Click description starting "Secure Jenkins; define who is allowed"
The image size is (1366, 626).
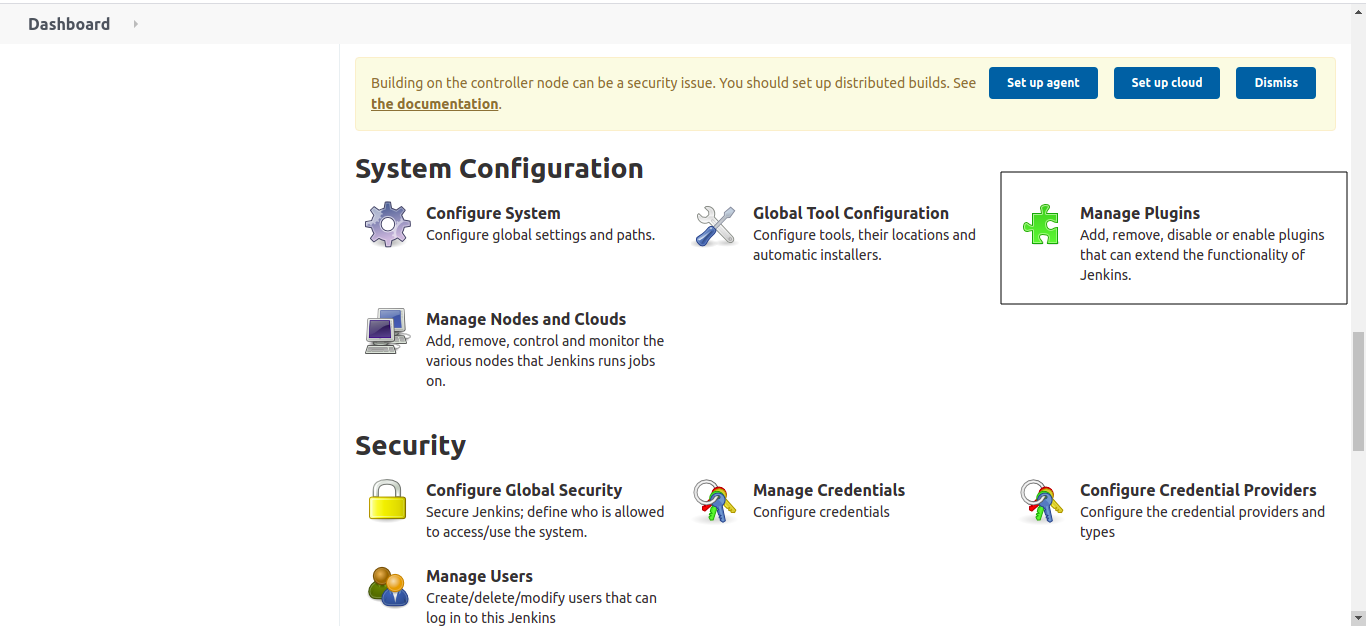(545, 522)
